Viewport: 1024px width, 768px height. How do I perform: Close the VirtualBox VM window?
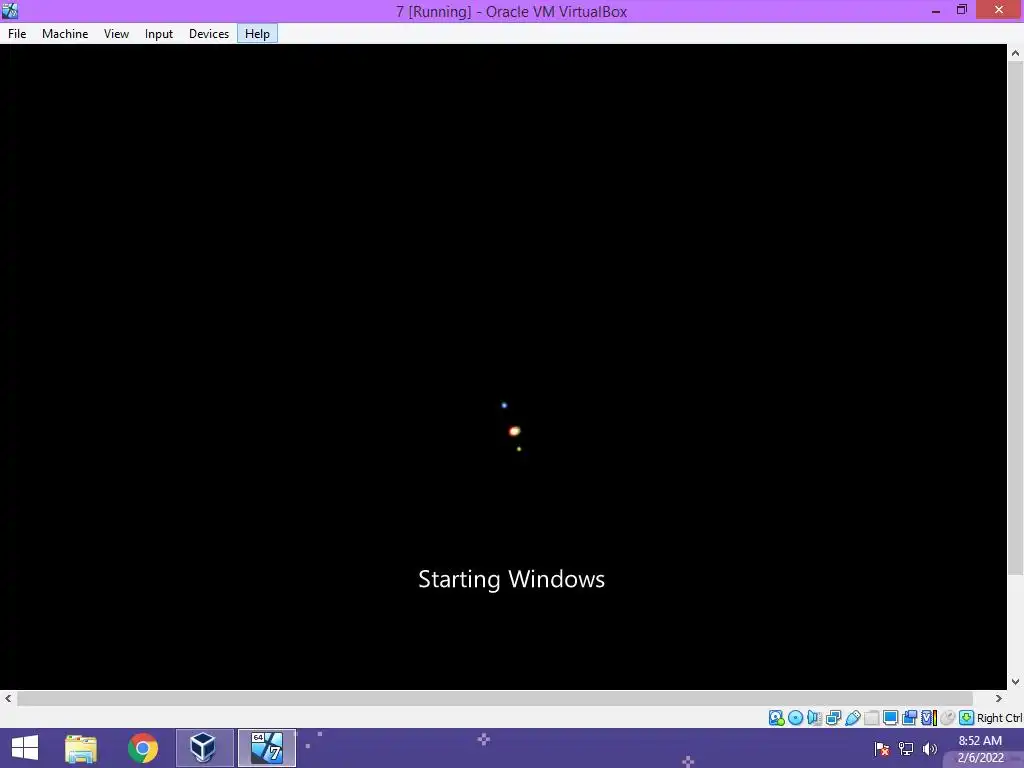click(999, 10)
